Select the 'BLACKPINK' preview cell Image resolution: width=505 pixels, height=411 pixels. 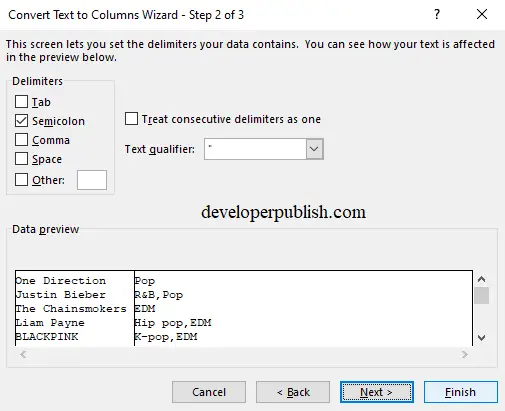point(47,337)
